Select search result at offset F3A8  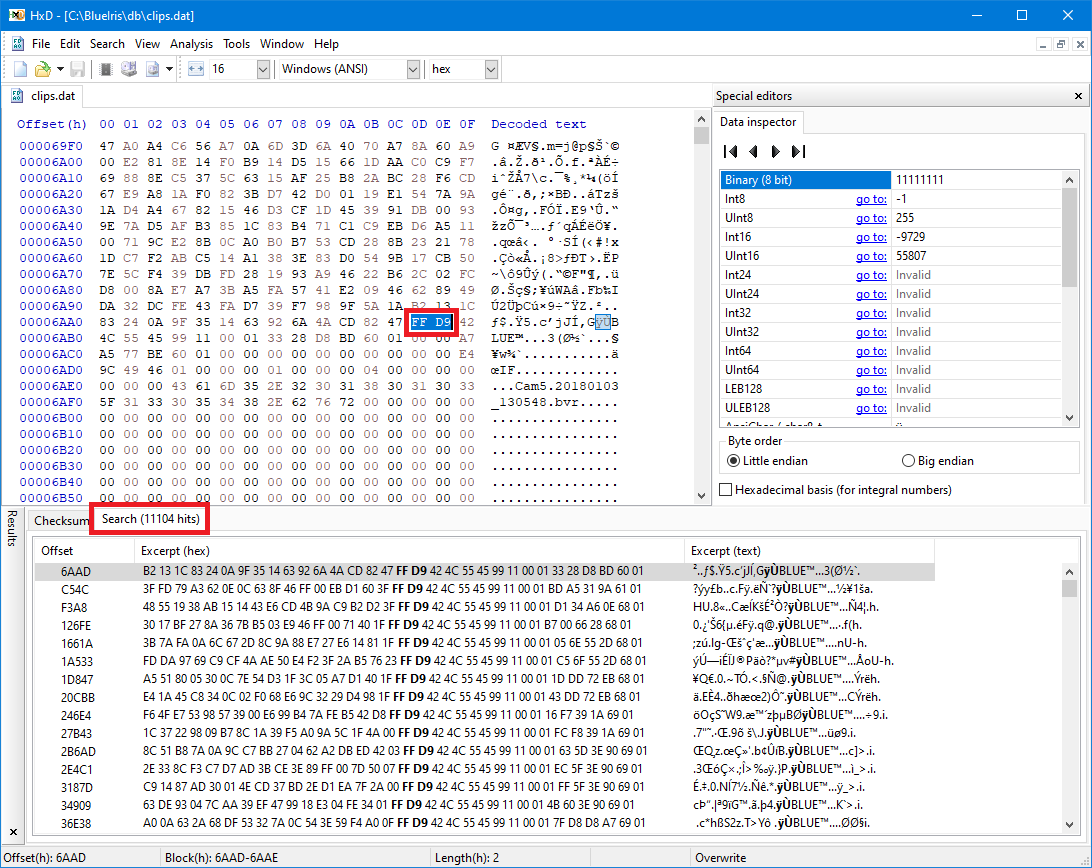(x=485, y=607)
